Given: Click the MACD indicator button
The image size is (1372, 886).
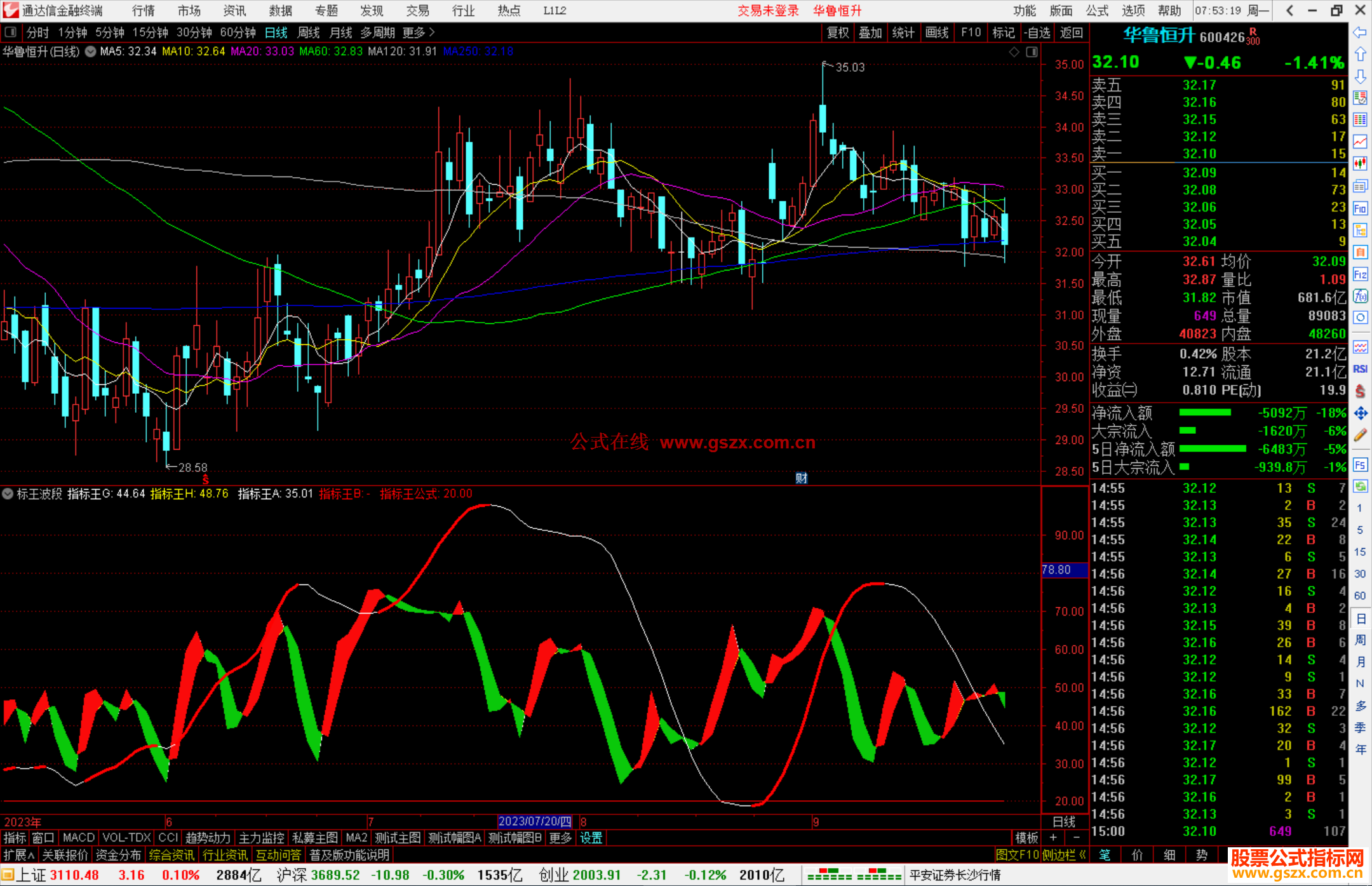Looking at the screenshot, I should tap(79, 838).
